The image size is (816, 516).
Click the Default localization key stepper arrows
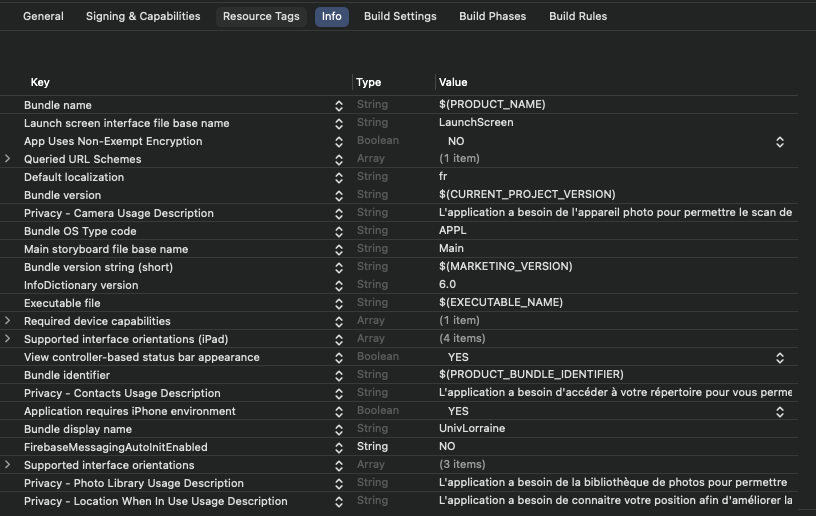tap(339, 178)
